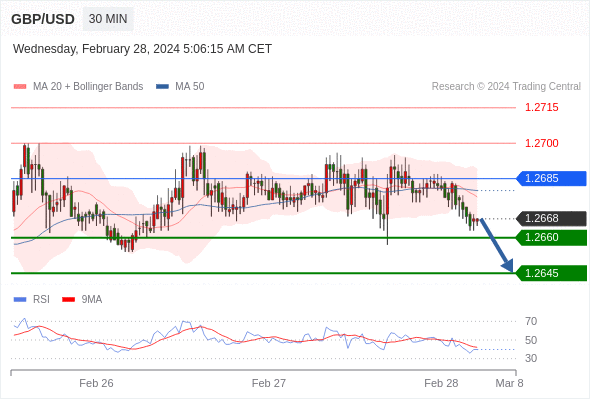Click the Feb 26 date axis label

pyautogui.click(x=96, y=383)
